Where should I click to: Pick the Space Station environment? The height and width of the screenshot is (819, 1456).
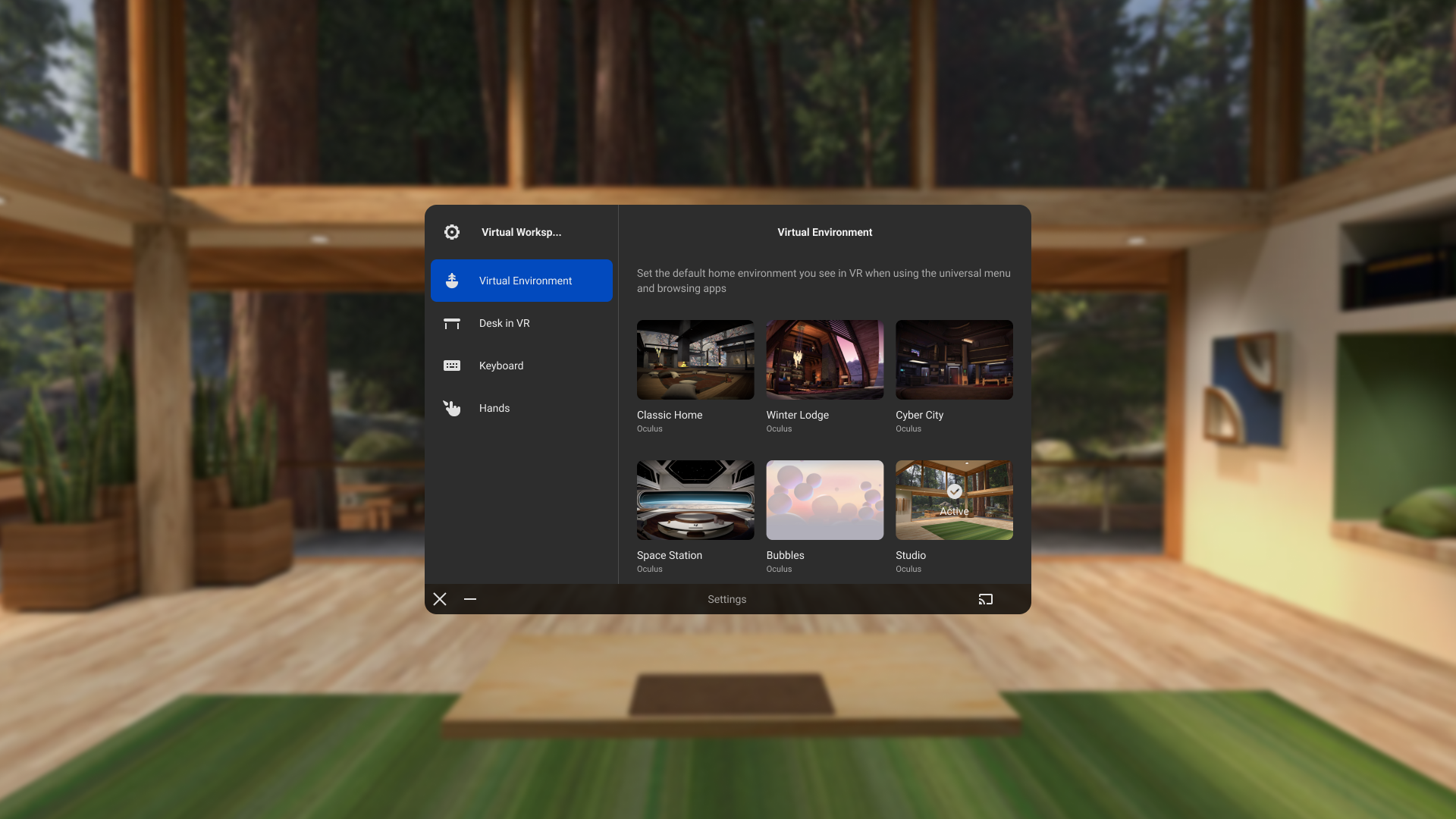point(695,500)
